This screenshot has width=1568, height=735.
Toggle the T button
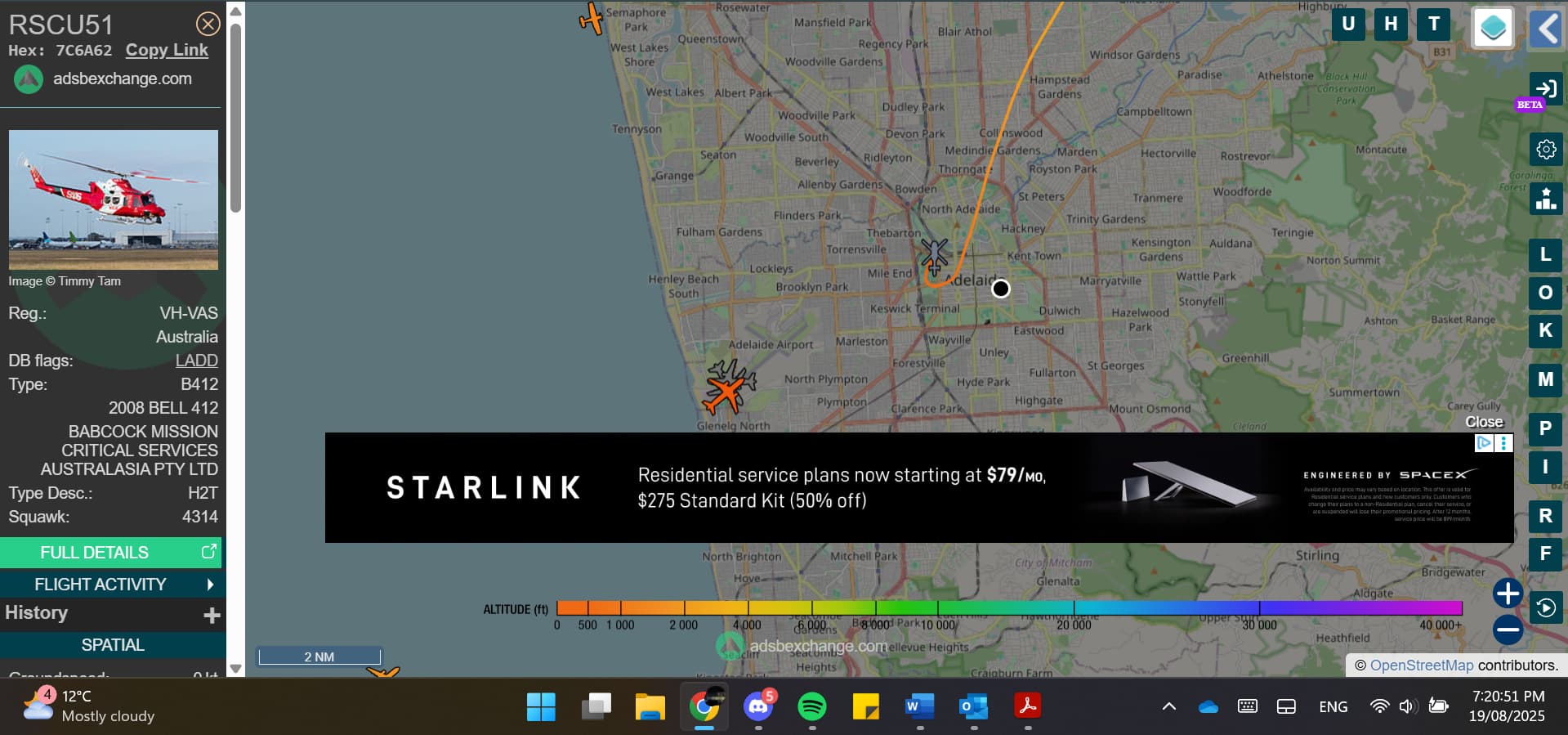click(1434, 25)
